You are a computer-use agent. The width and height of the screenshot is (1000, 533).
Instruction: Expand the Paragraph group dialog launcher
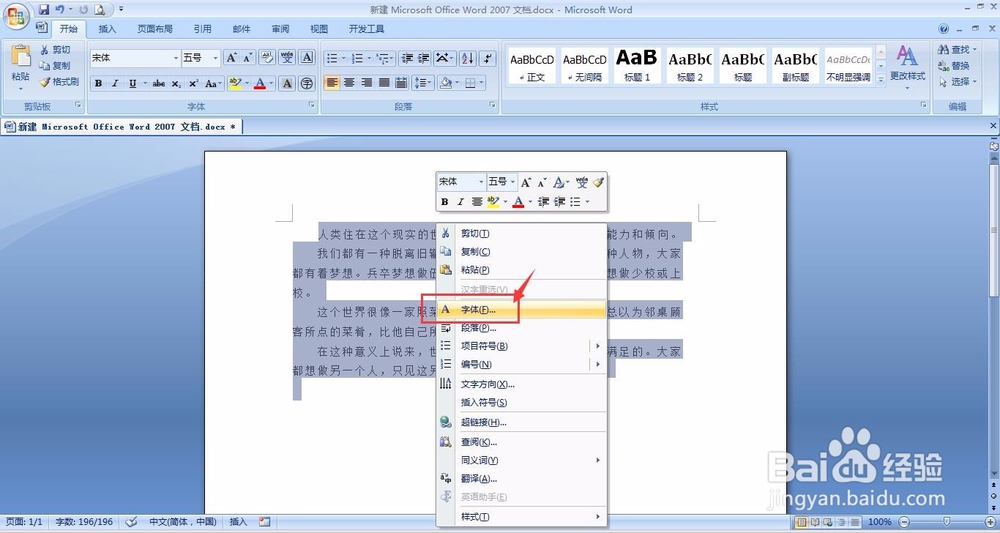pos(492,105)
